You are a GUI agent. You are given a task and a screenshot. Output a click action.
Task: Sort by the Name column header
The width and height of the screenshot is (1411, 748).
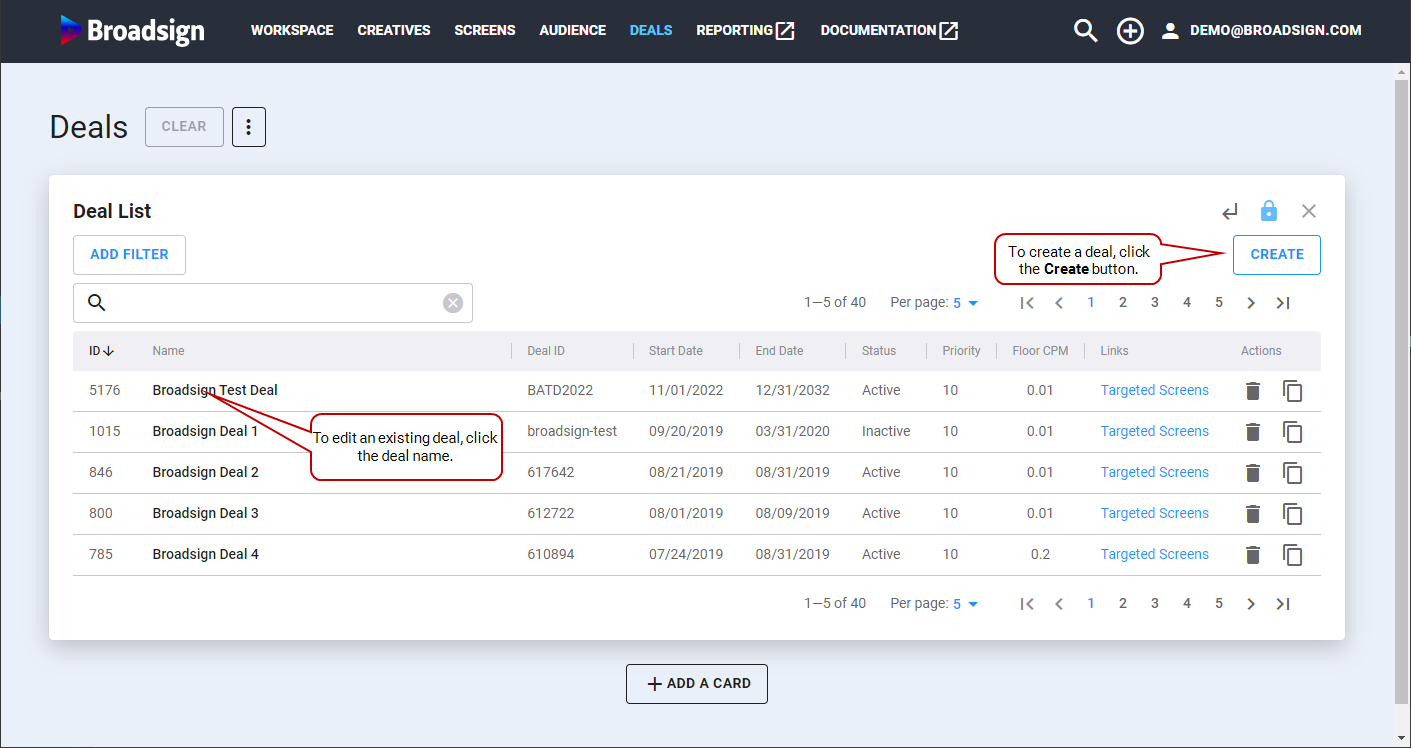[x=168, y=351]
